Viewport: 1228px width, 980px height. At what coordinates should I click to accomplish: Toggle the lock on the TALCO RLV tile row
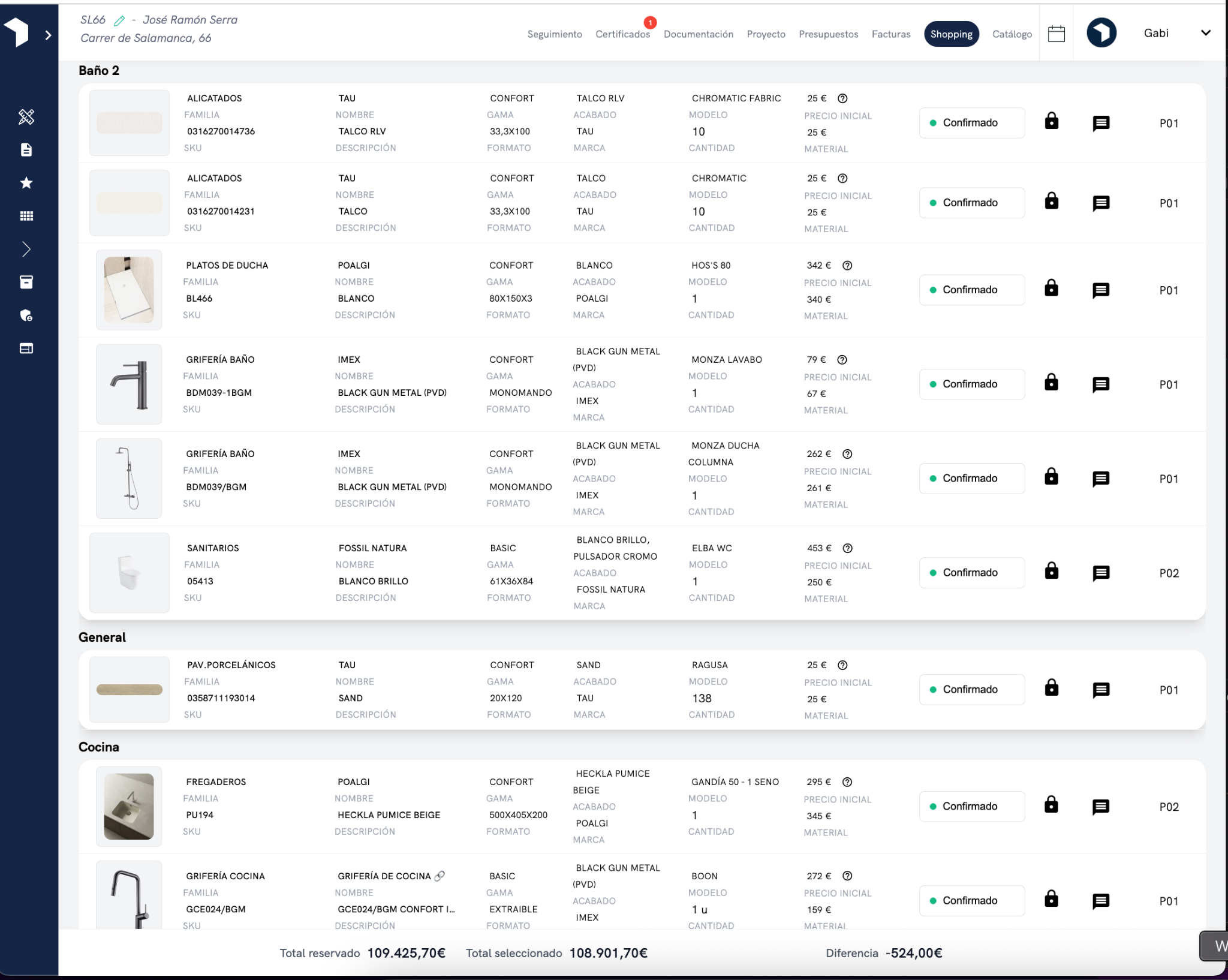pos(1051,122)
